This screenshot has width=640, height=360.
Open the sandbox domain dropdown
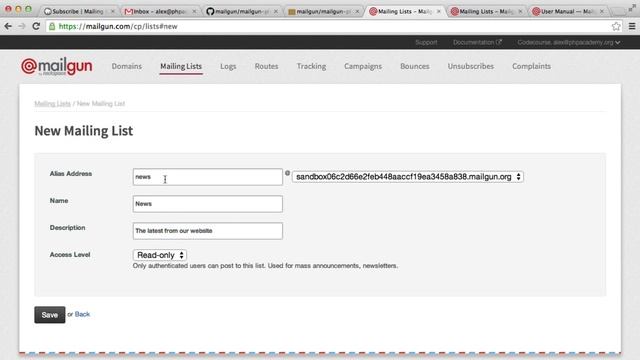tap(408, 177)
